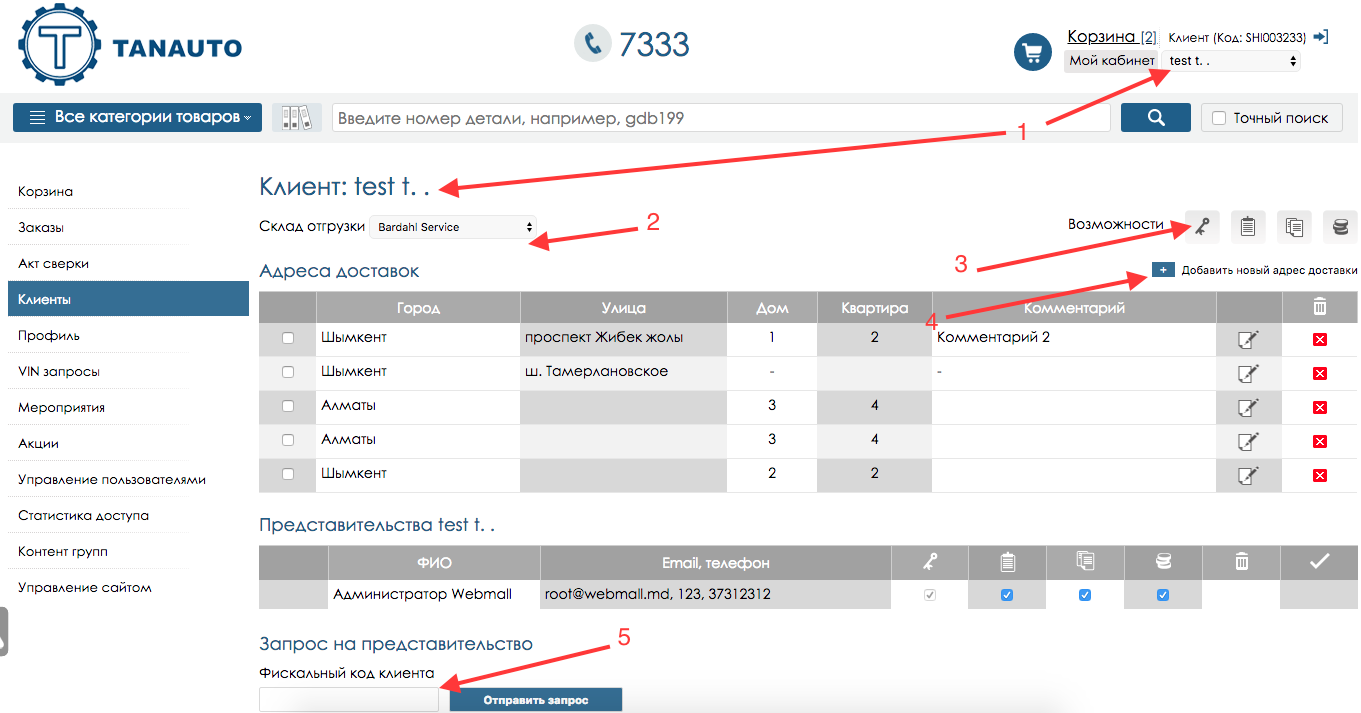Click the plus icon to add address

coord(1162,270)
